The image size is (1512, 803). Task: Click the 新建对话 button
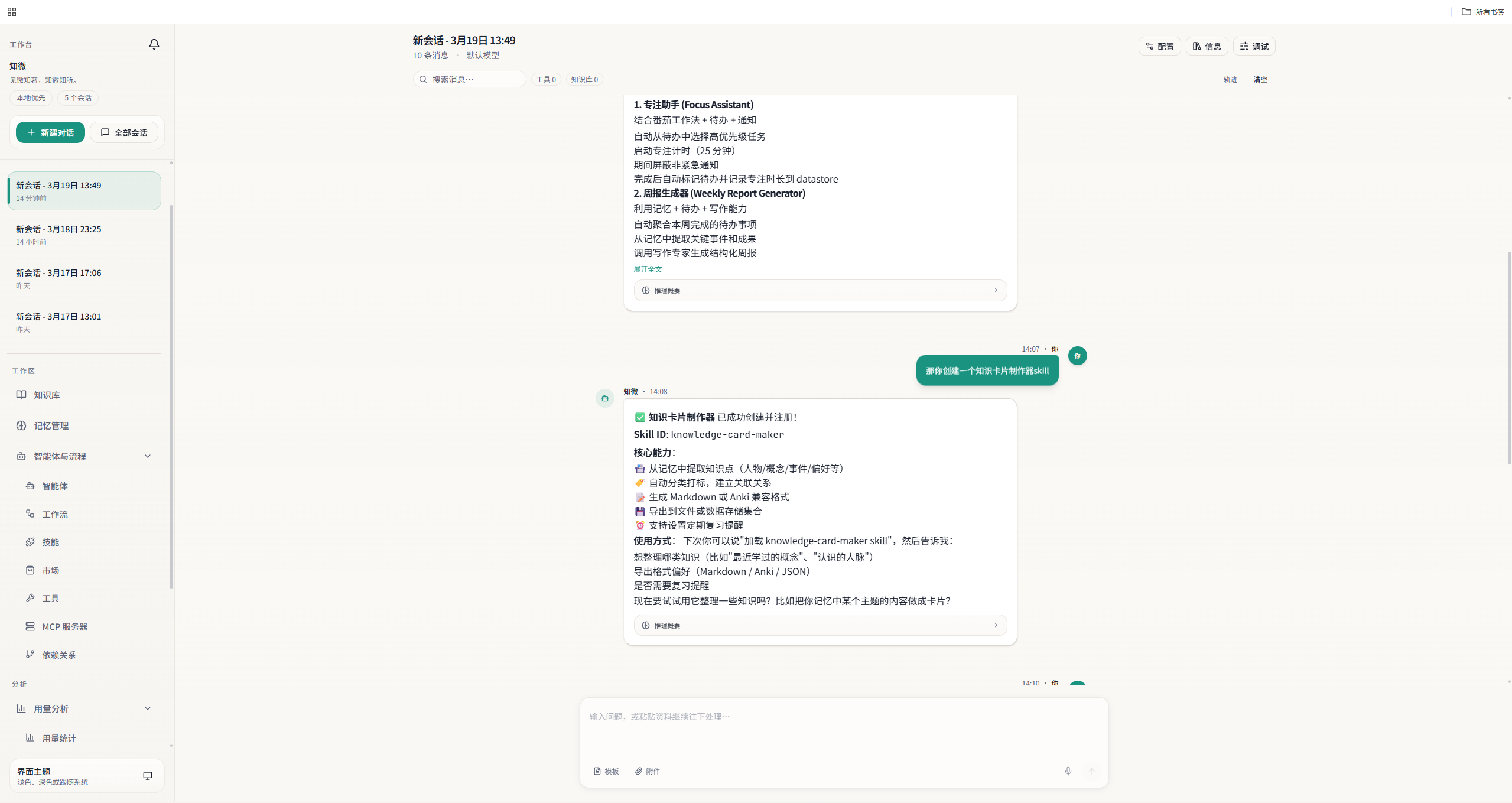click(50, 132)
